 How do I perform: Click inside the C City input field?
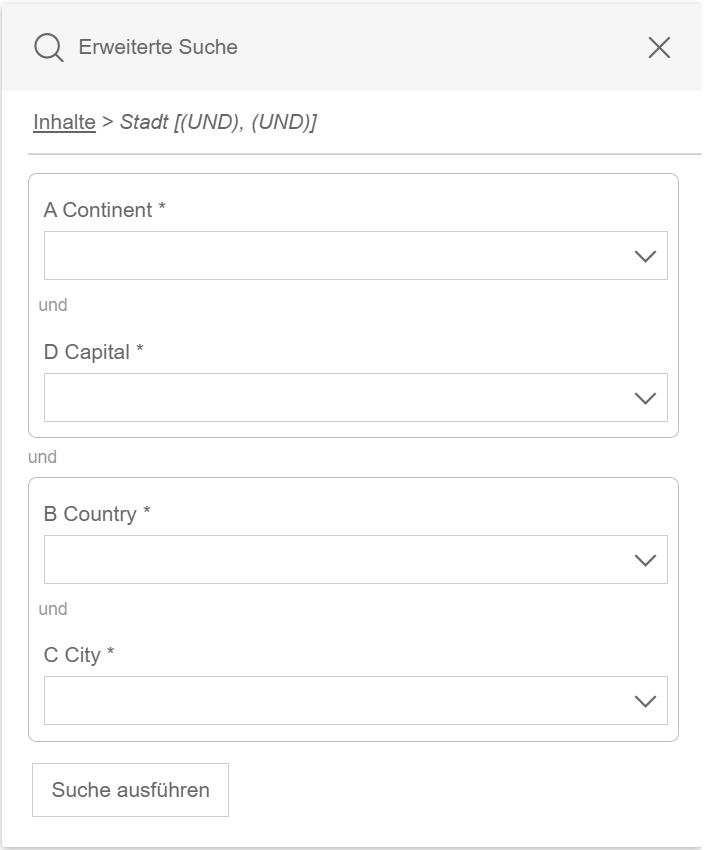[x=300, y=701]
